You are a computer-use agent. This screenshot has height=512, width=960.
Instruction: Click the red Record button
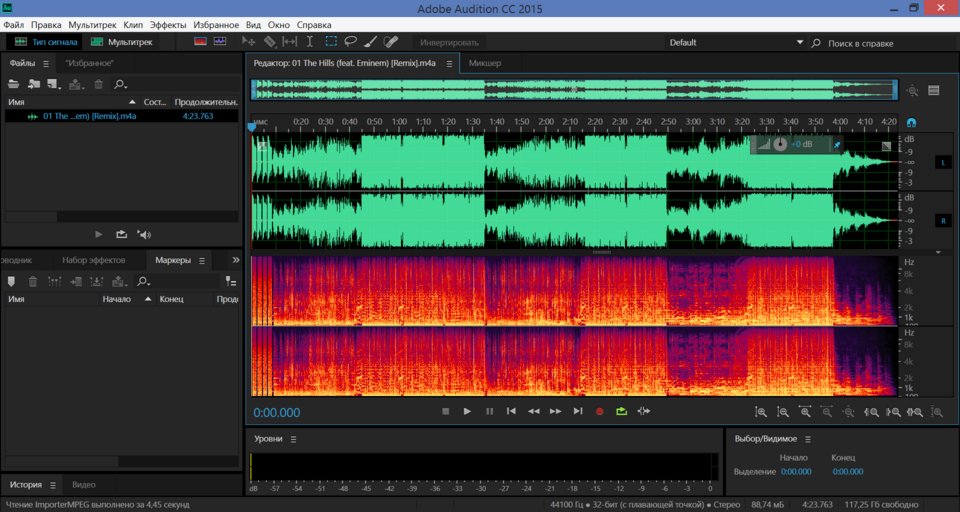click(600, 412)
